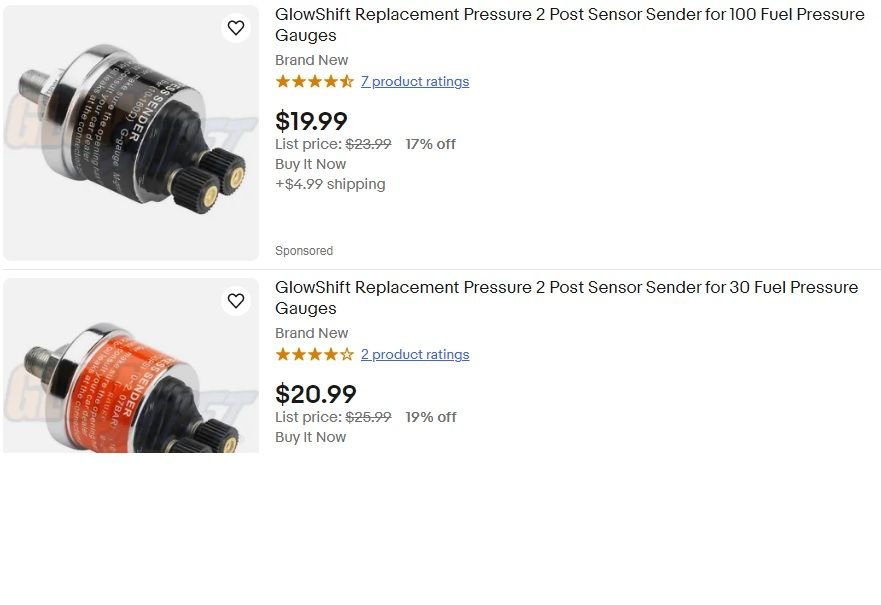Click Buy It Now under the $20.99 item
The image size is (881, 605).
310,437
